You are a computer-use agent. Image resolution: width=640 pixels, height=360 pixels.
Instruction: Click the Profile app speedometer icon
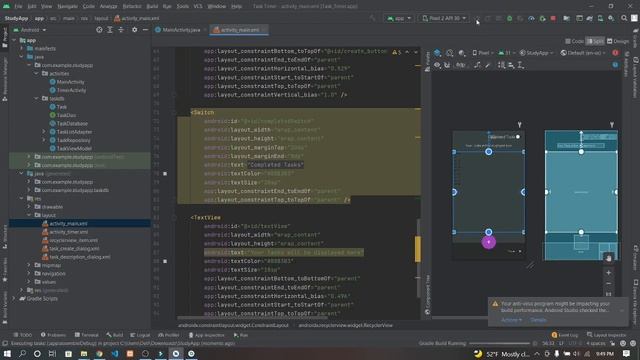(x=531, y=18)
